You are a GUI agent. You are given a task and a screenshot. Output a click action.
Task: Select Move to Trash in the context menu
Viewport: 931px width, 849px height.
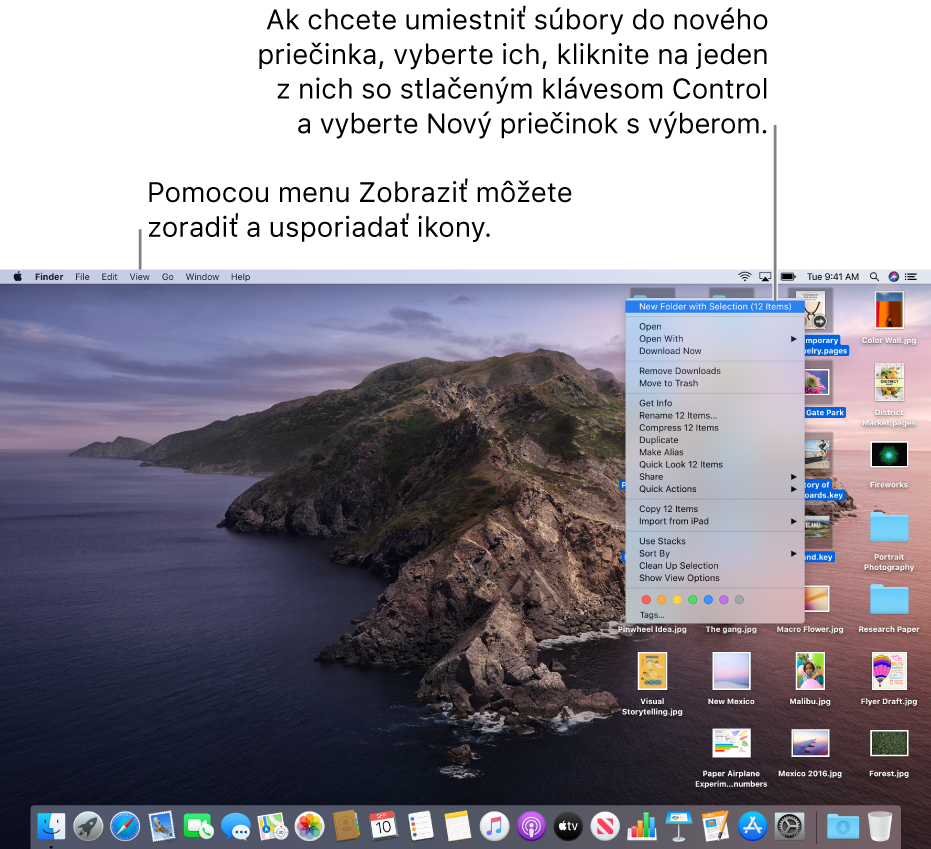click(x=715, y=383)
